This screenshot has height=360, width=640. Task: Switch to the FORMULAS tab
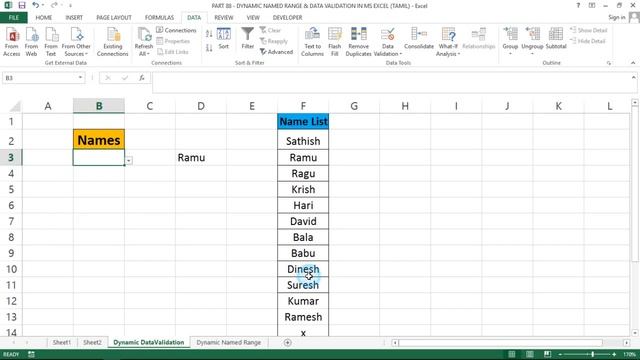[159, 18]
